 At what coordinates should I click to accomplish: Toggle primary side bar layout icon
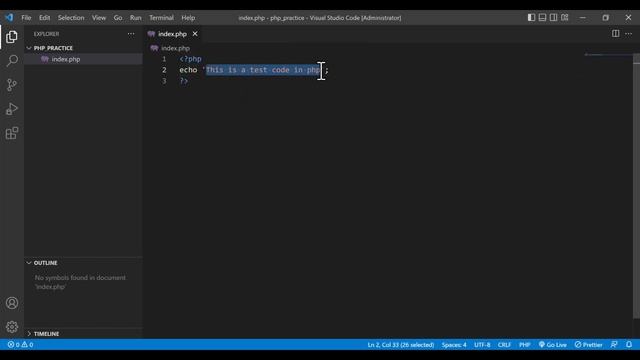(531, 18)
